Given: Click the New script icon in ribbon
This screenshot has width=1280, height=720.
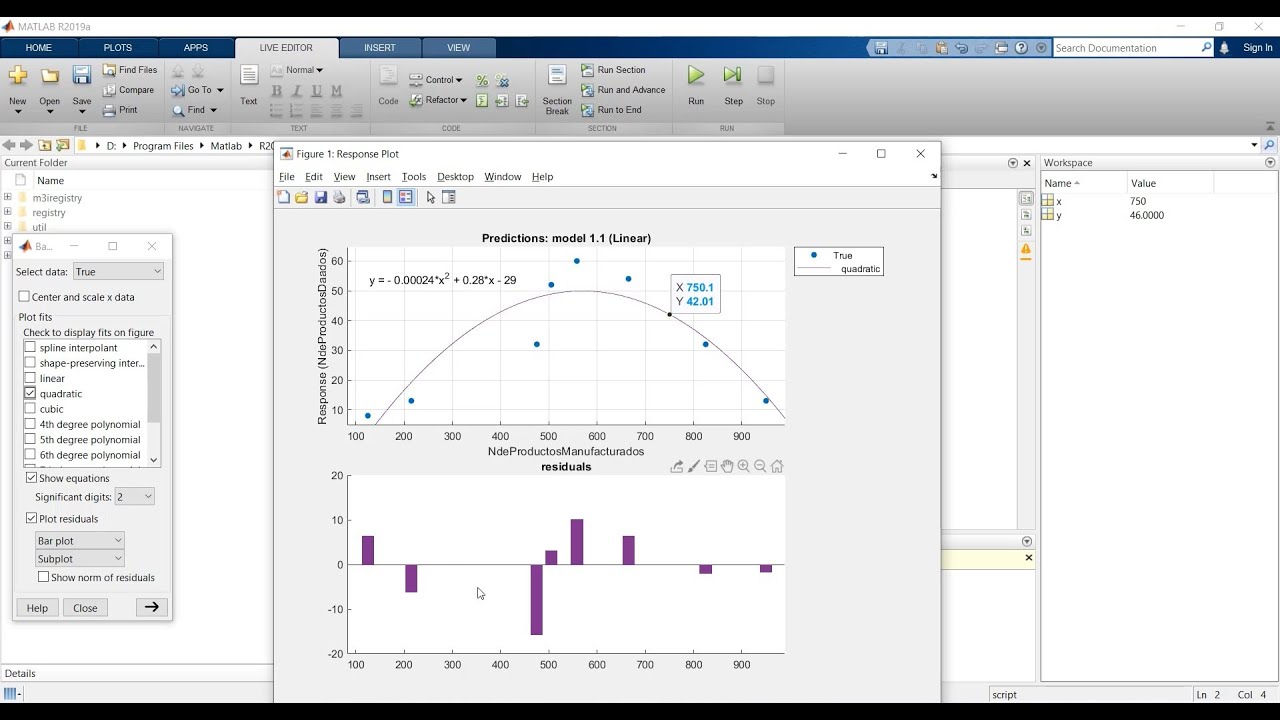Looking at the screenshot, I should [x=17, y=76].
